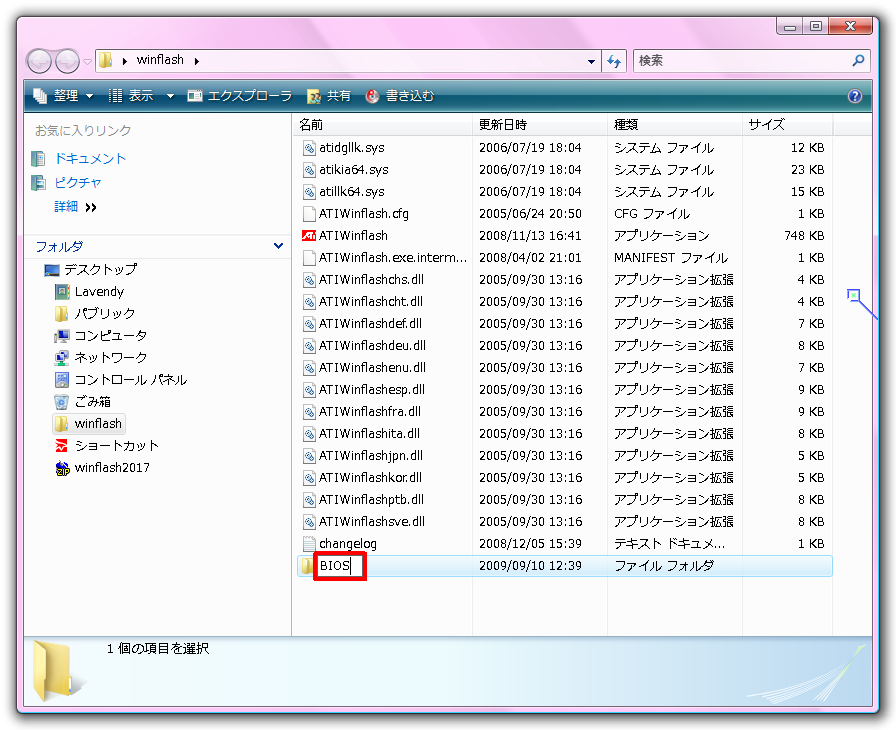Open the ドキュメント favorite link
The height and width of the screenshot is (730, 896).
(x=90, y=159)
